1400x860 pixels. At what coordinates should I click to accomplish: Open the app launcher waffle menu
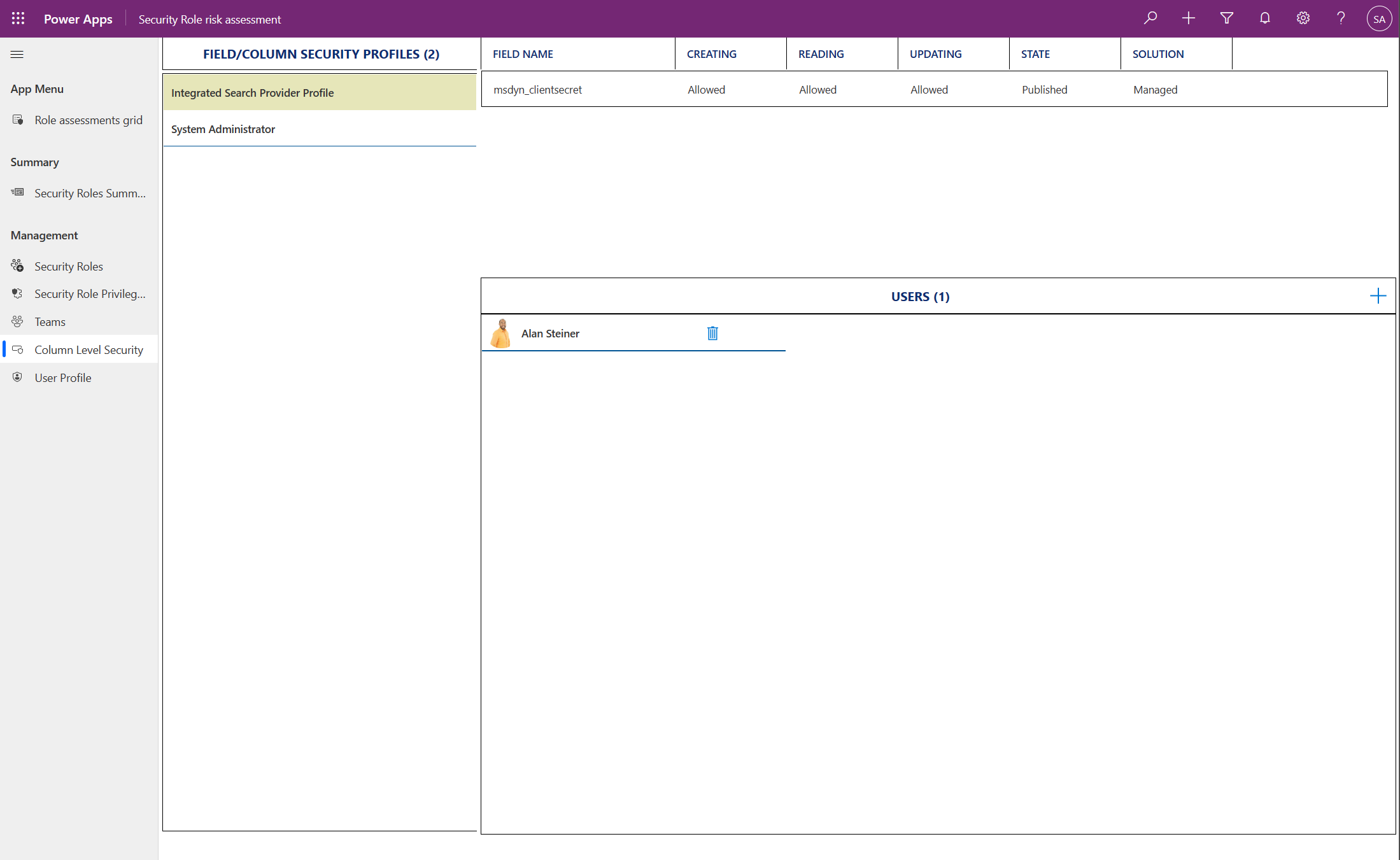[x=17, y=18]
